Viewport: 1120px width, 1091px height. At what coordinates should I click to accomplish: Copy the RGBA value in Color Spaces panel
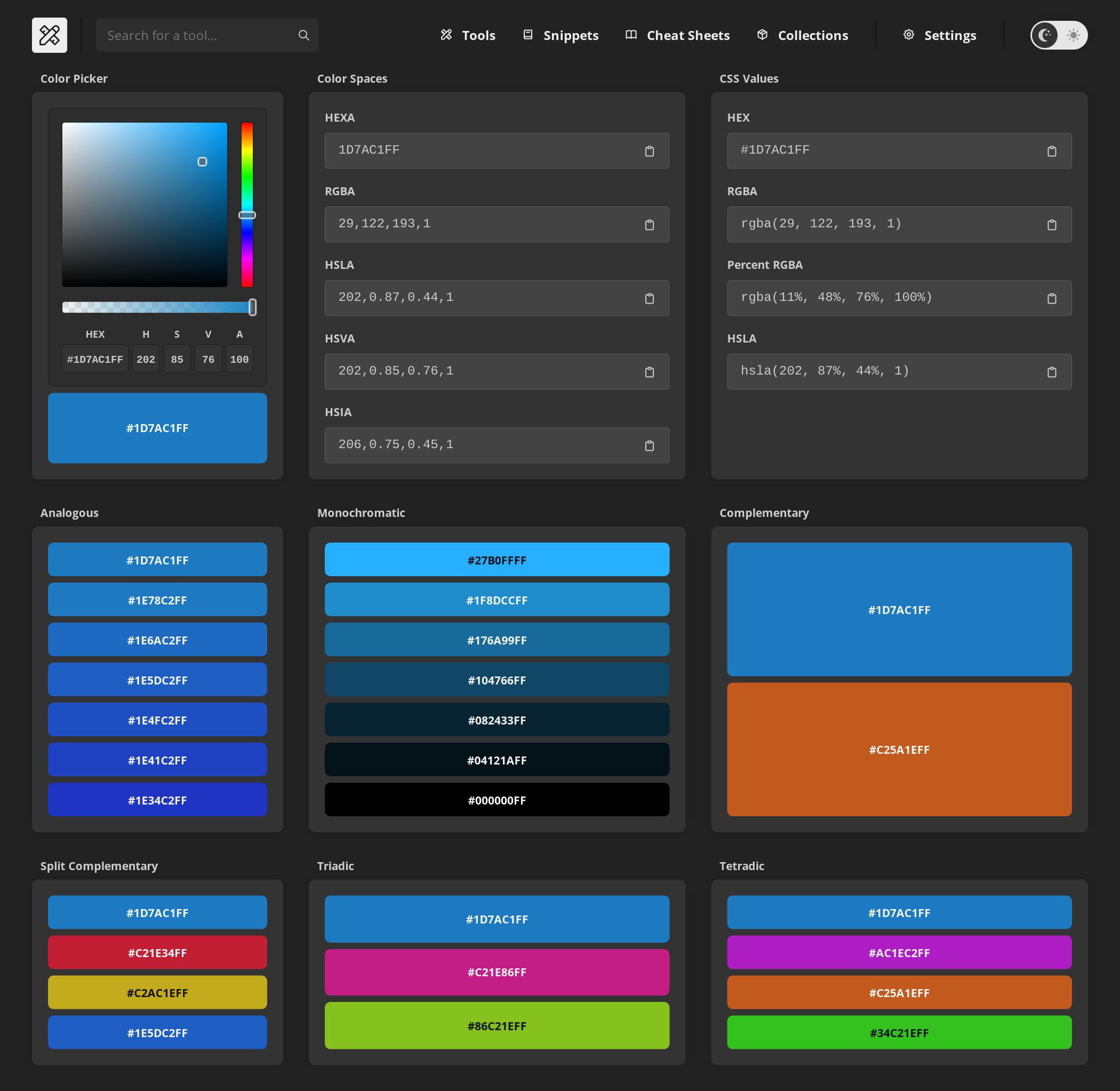pos(649,224)
